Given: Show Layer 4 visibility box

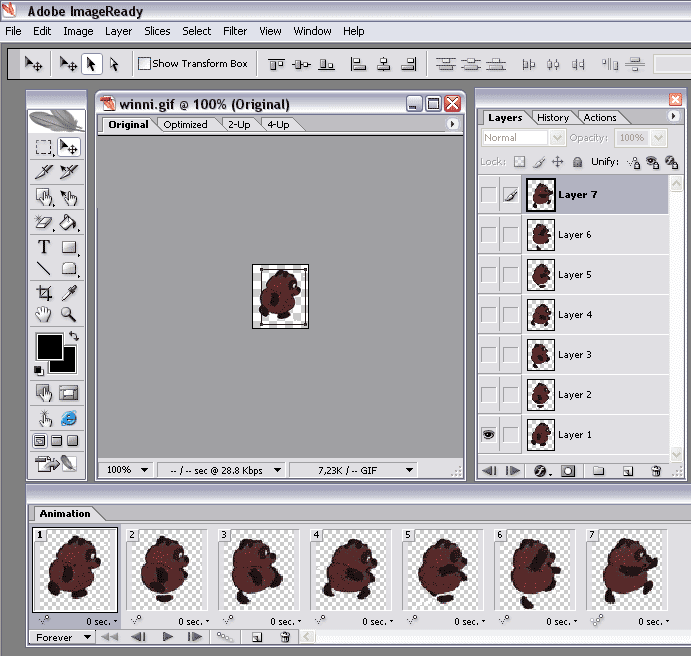Looking at the screenshot, I should coord(488,315).
